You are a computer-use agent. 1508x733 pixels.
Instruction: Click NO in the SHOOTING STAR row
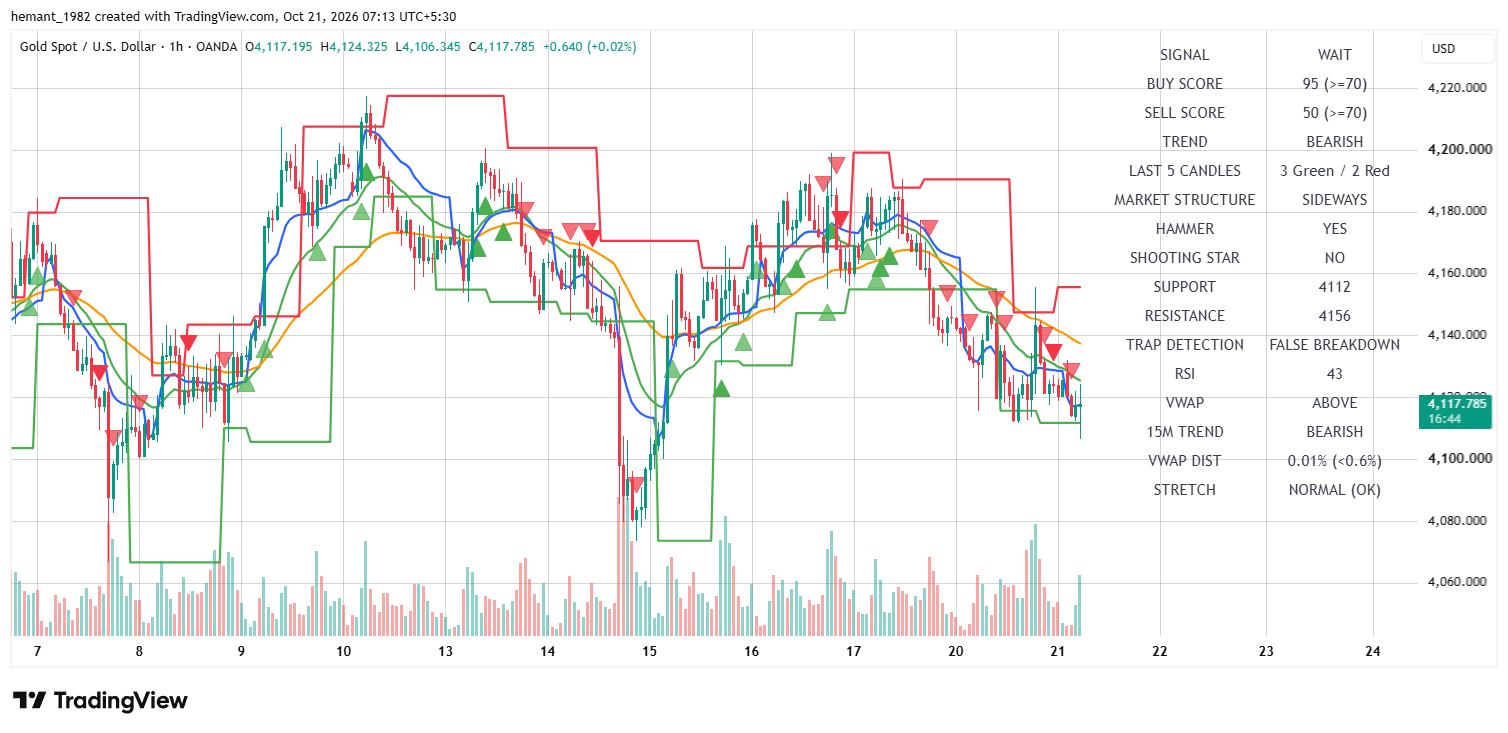tap(1334, 258)
